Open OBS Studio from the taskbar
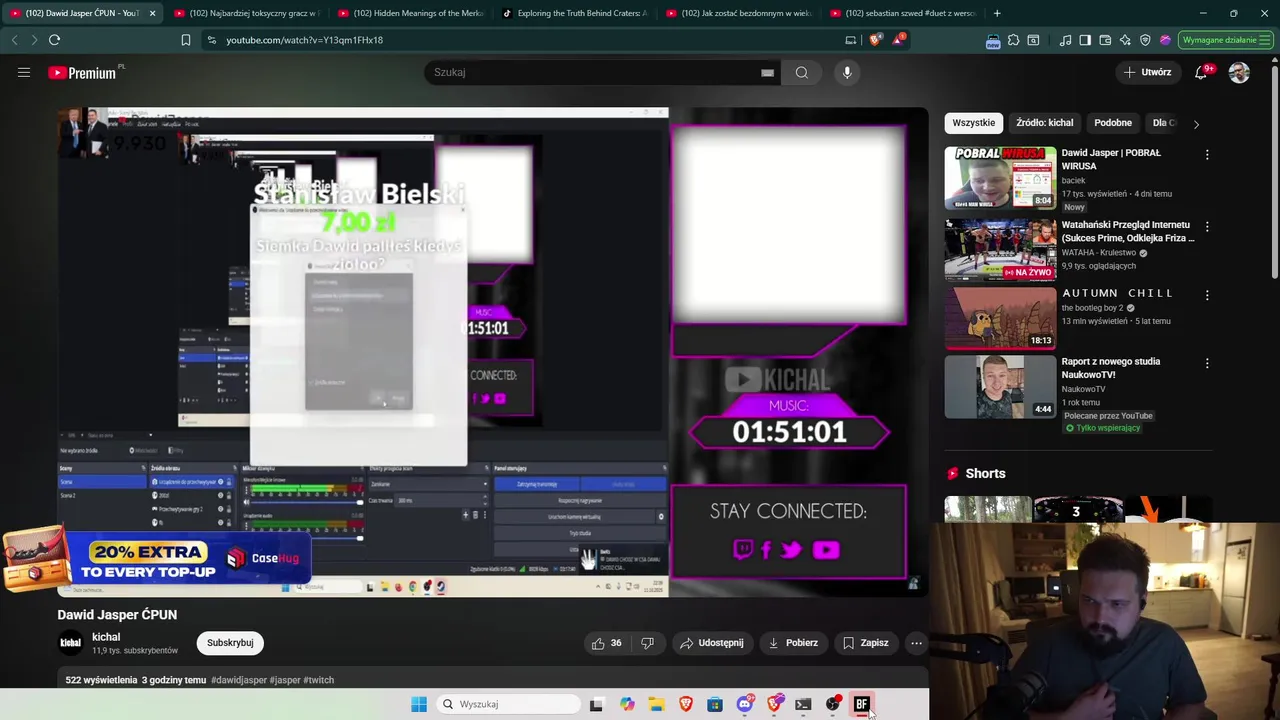Viewport: 1280px width, 720px height. click(x=833, y=704)
